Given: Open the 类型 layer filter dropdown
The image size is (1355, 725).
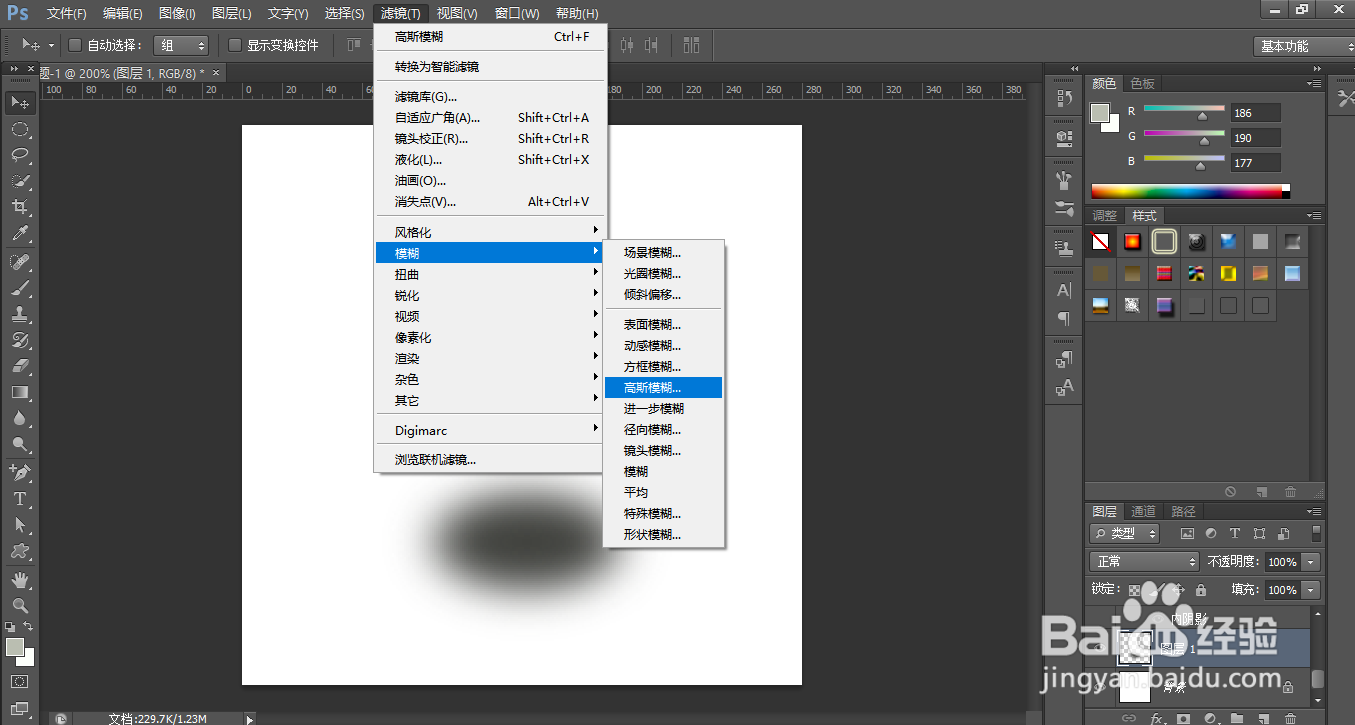Looking at the screenshot, I should pos(1125,534).
